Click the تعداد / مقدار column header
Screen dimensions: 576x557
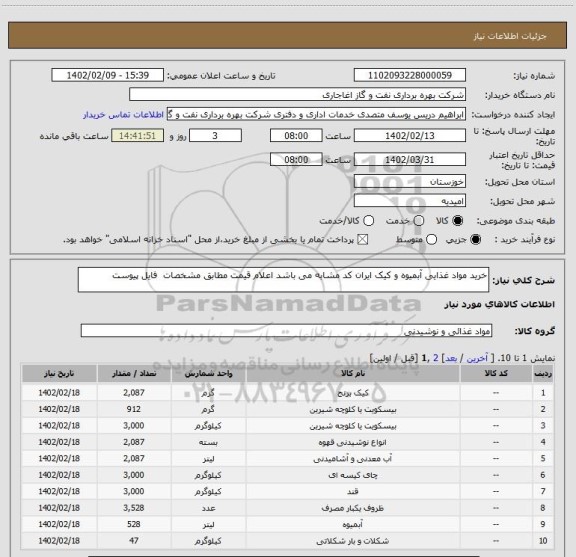coord(134,373)
